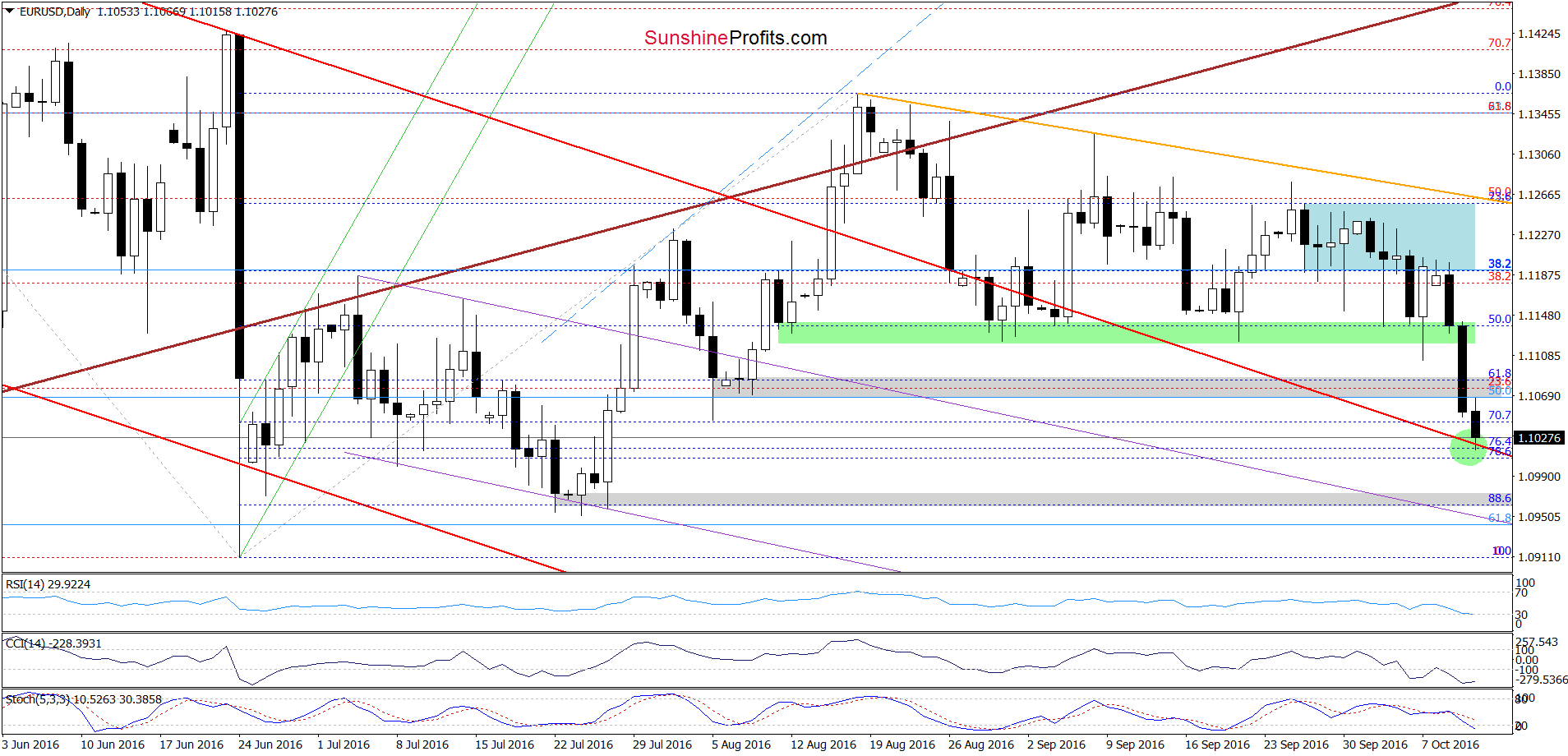Click the SunshineProfits.com title text
This screenshot has height=756, width=1568.
[736, 38]
